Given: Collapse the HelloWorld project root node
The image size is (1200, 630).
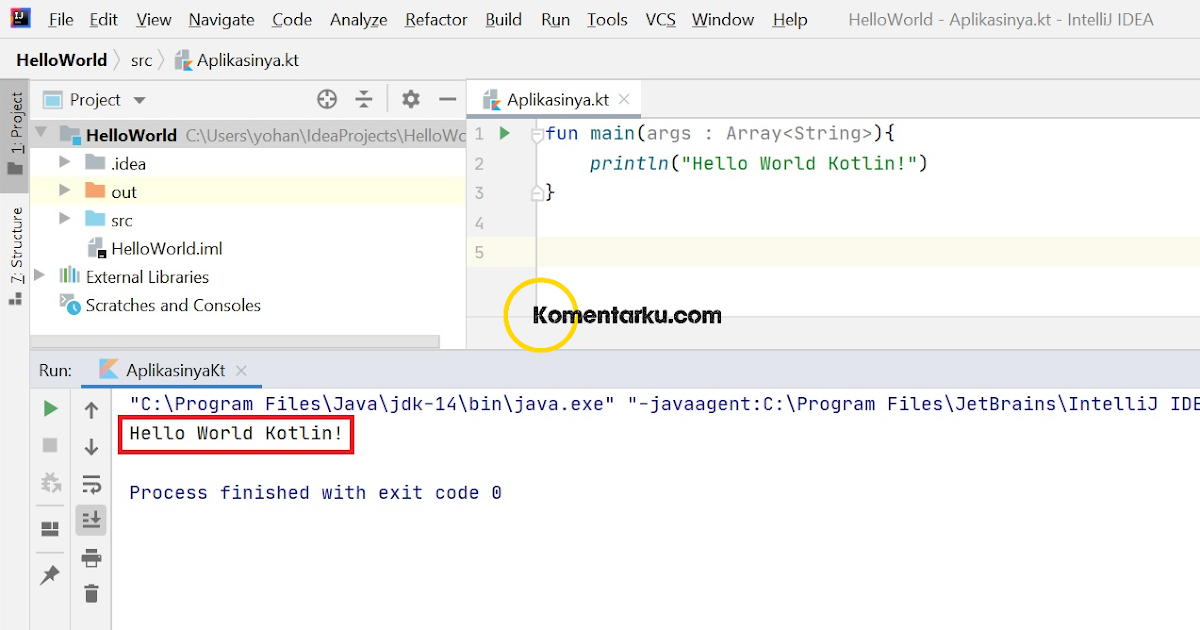Looking at the screenshot, I should pyautogui.click(x=41, y=134).
